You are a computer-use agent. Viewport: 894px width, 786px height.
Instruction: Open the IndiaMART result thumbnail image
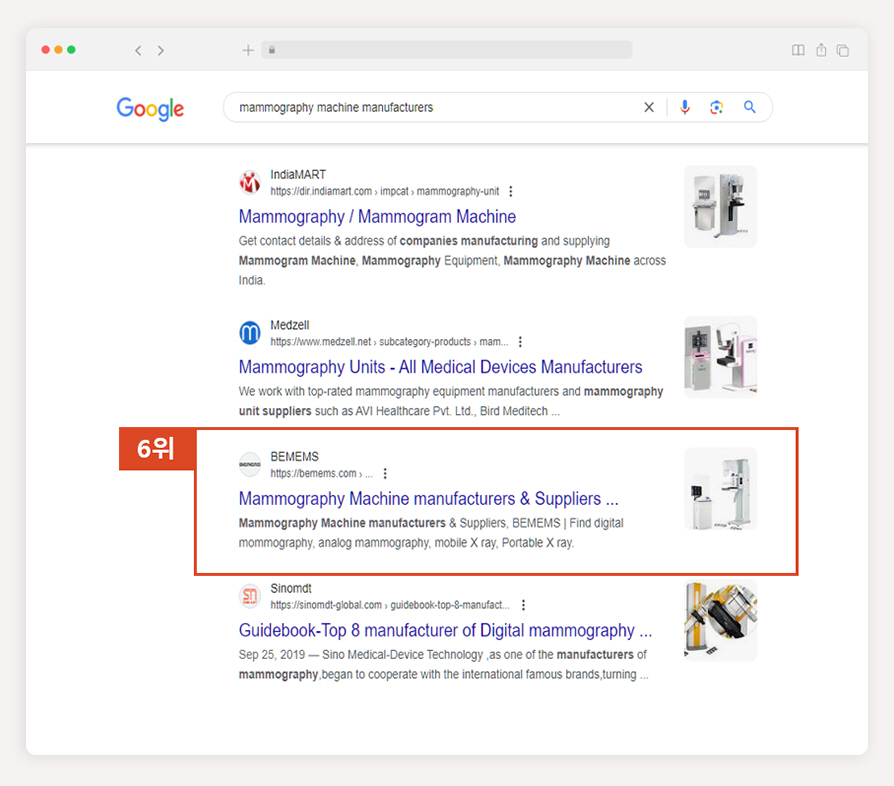click(721, 206)
